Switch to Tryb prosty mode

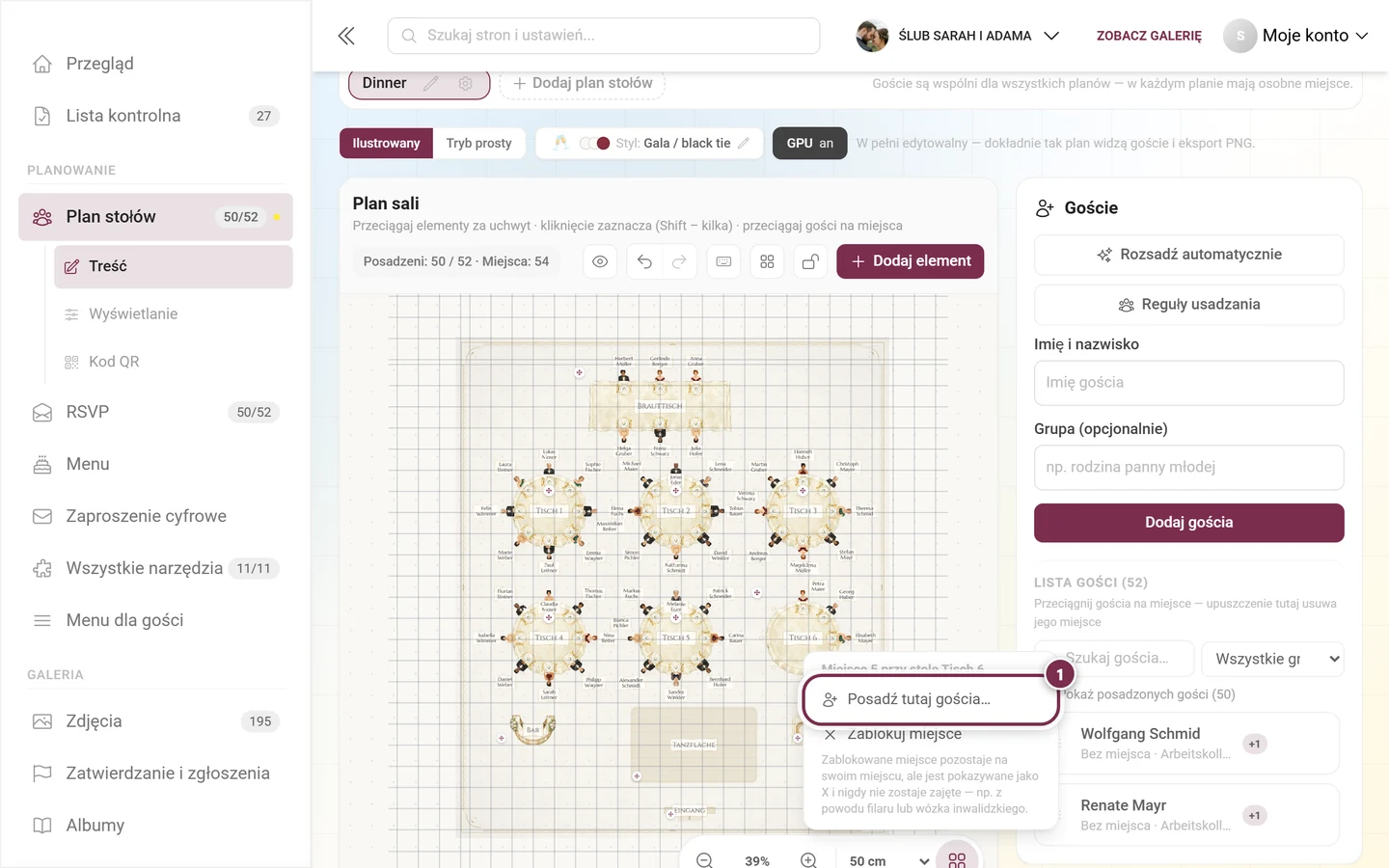(478, 143)
